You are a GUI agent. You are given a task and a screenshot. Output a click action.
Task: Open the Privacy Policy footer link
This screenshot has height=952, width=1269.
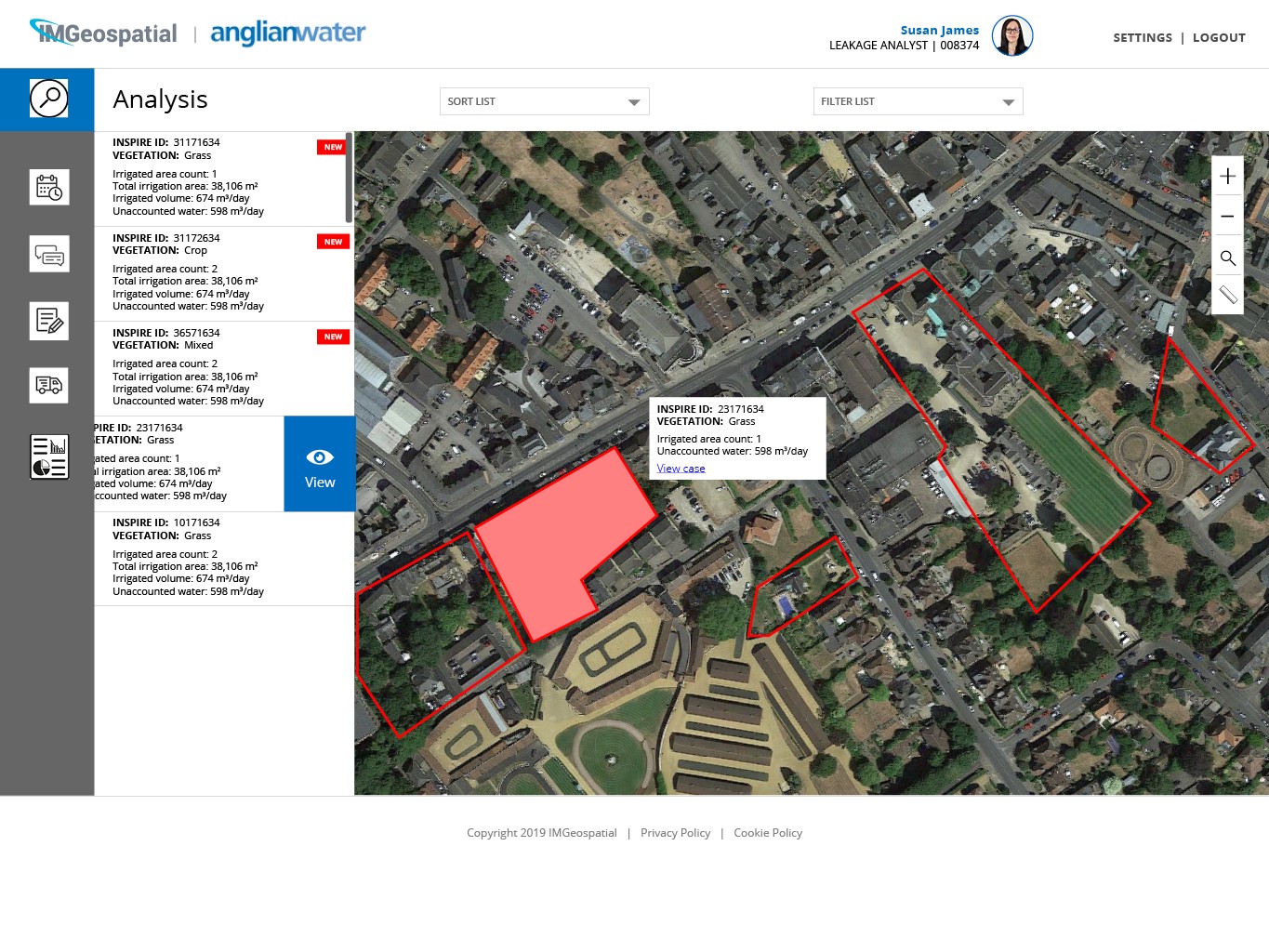pyautogui.click(x=675, y=833)
